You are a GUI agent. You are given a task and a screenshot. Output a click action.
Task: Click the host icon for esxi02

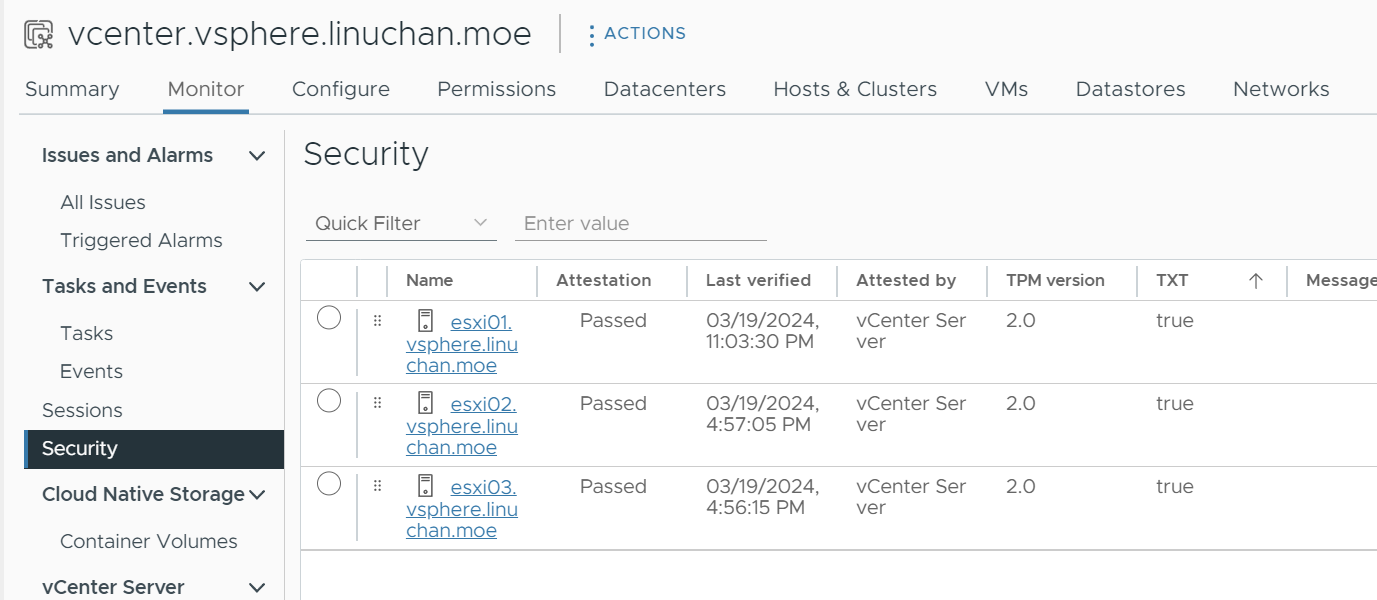425,404
